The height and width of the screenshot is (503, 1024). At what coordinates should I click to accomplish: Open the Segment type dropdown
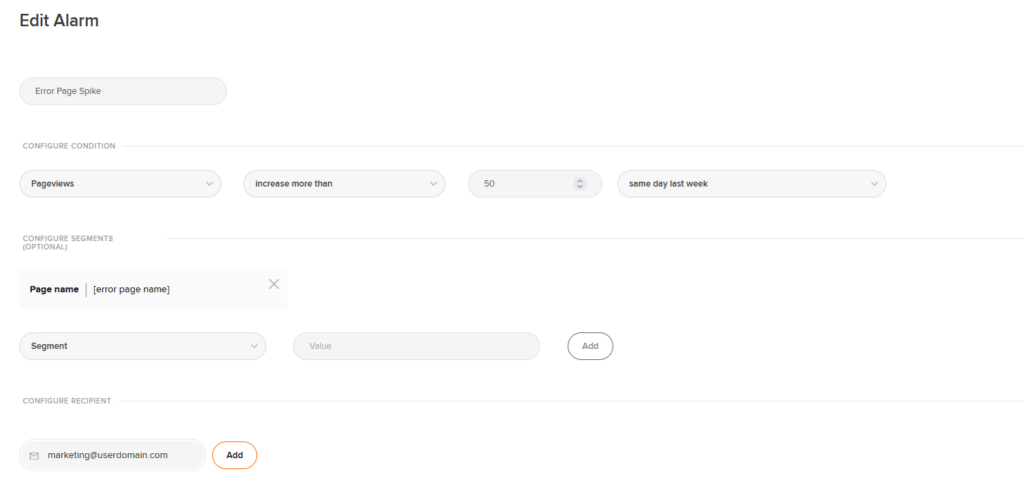(142, 346)
